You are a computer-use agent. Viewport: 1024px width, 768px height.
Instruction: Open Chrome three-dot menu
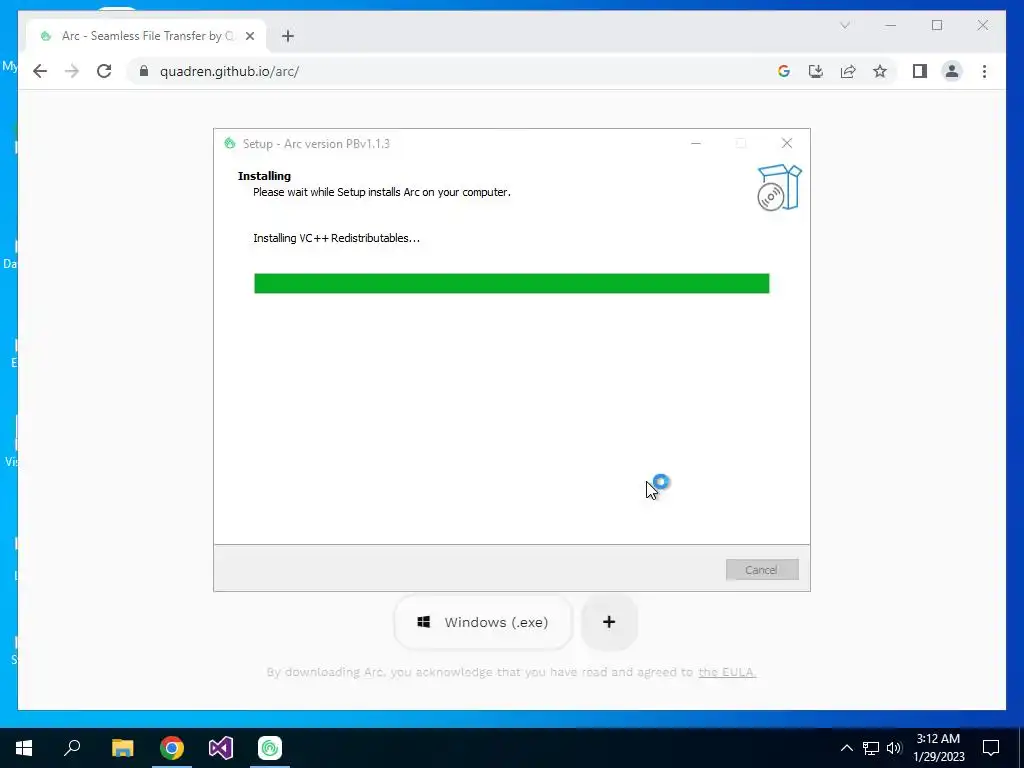(984, 71)
